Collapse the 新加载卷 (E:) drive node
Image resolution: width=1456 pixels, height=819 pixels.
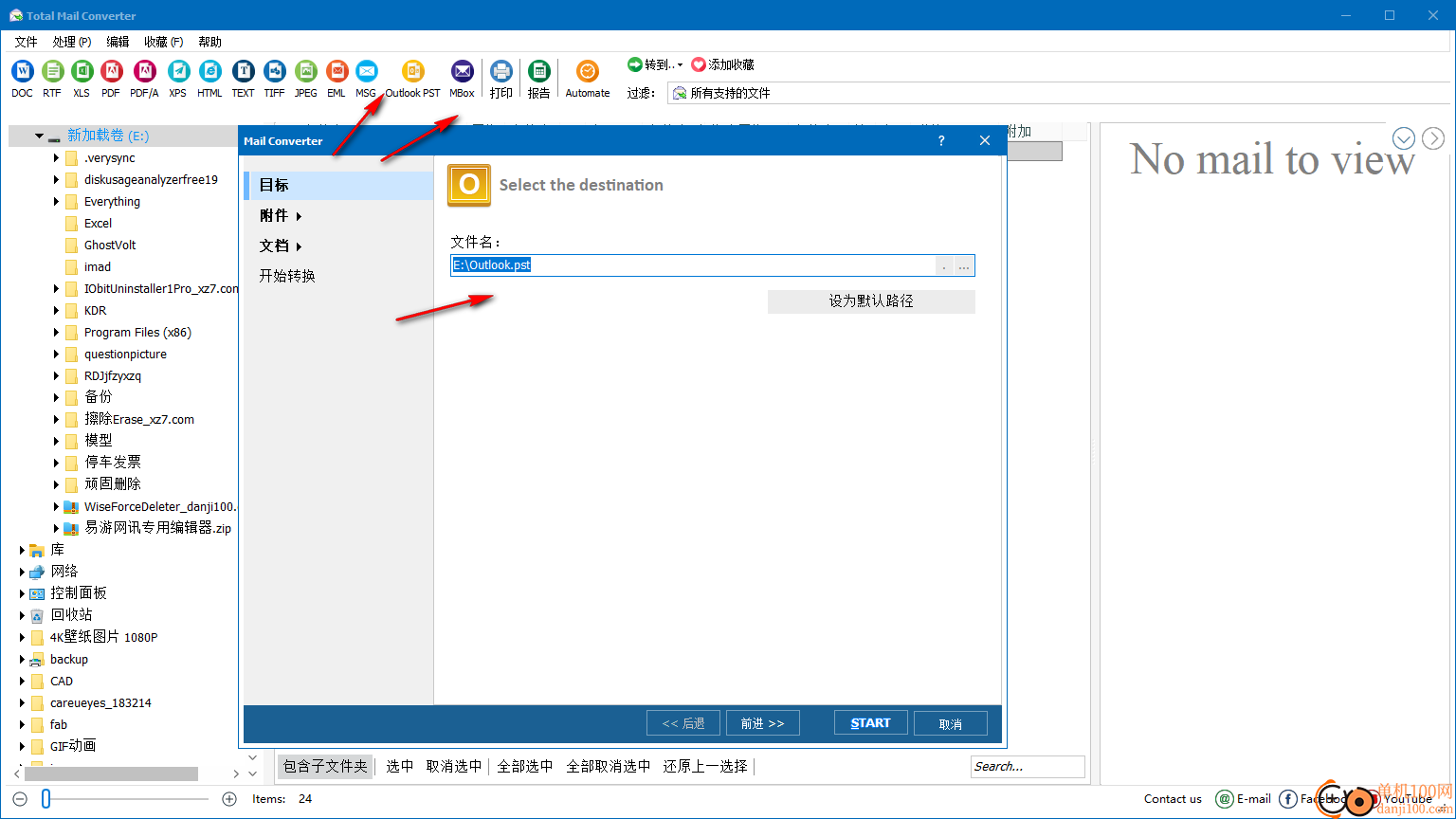(39, 136)
